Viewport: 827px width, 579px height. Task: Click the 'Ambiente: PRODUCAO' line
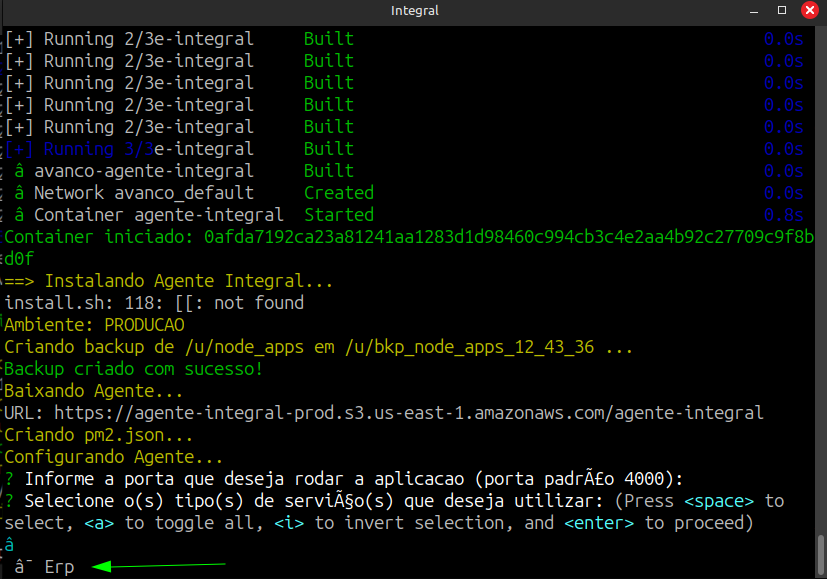[95, 325]
